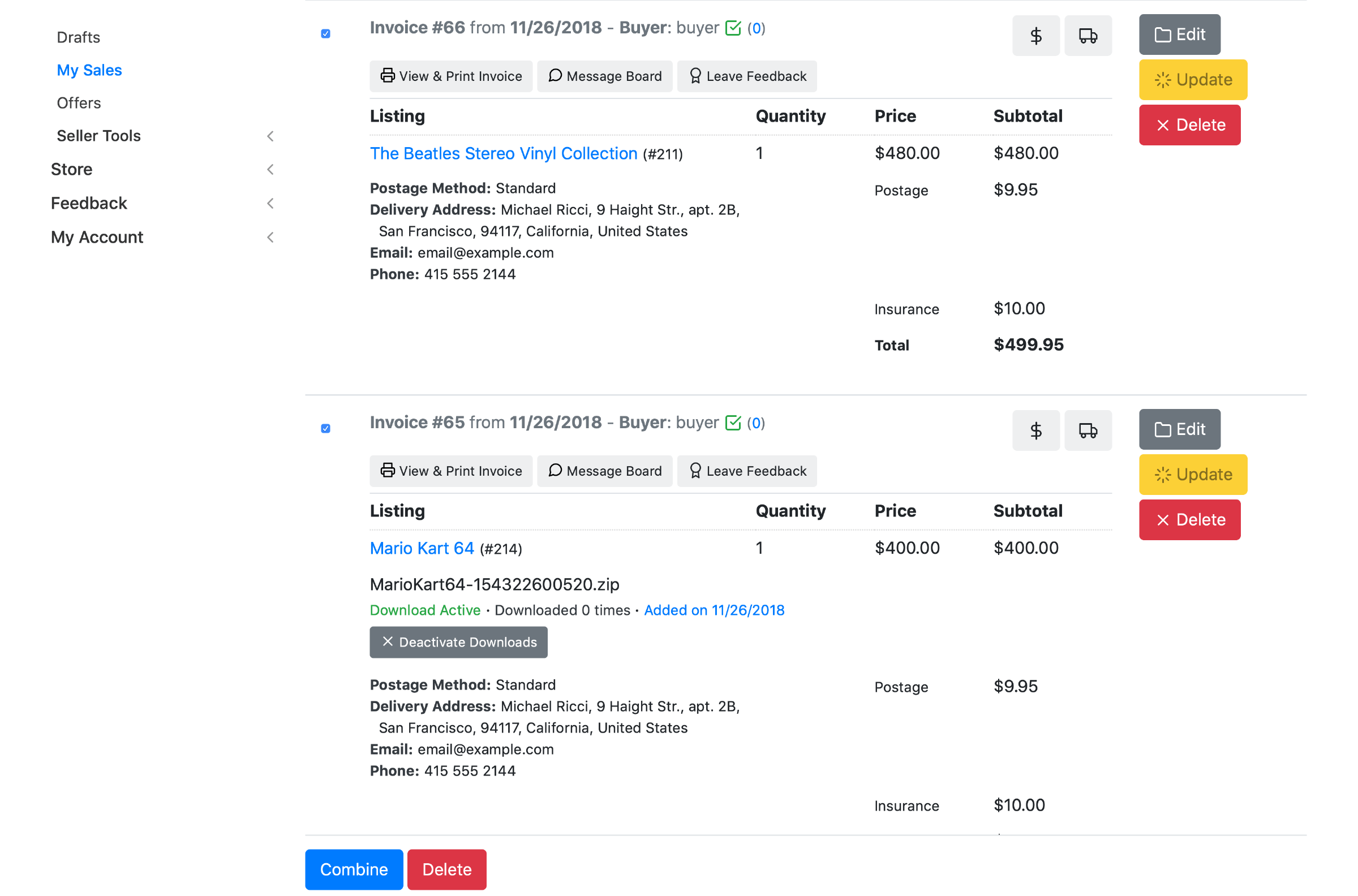Viewport: 1358px width, 896px height.
Task: Open View & Print Invoice for Invoice #66
Action: (451, 76)
